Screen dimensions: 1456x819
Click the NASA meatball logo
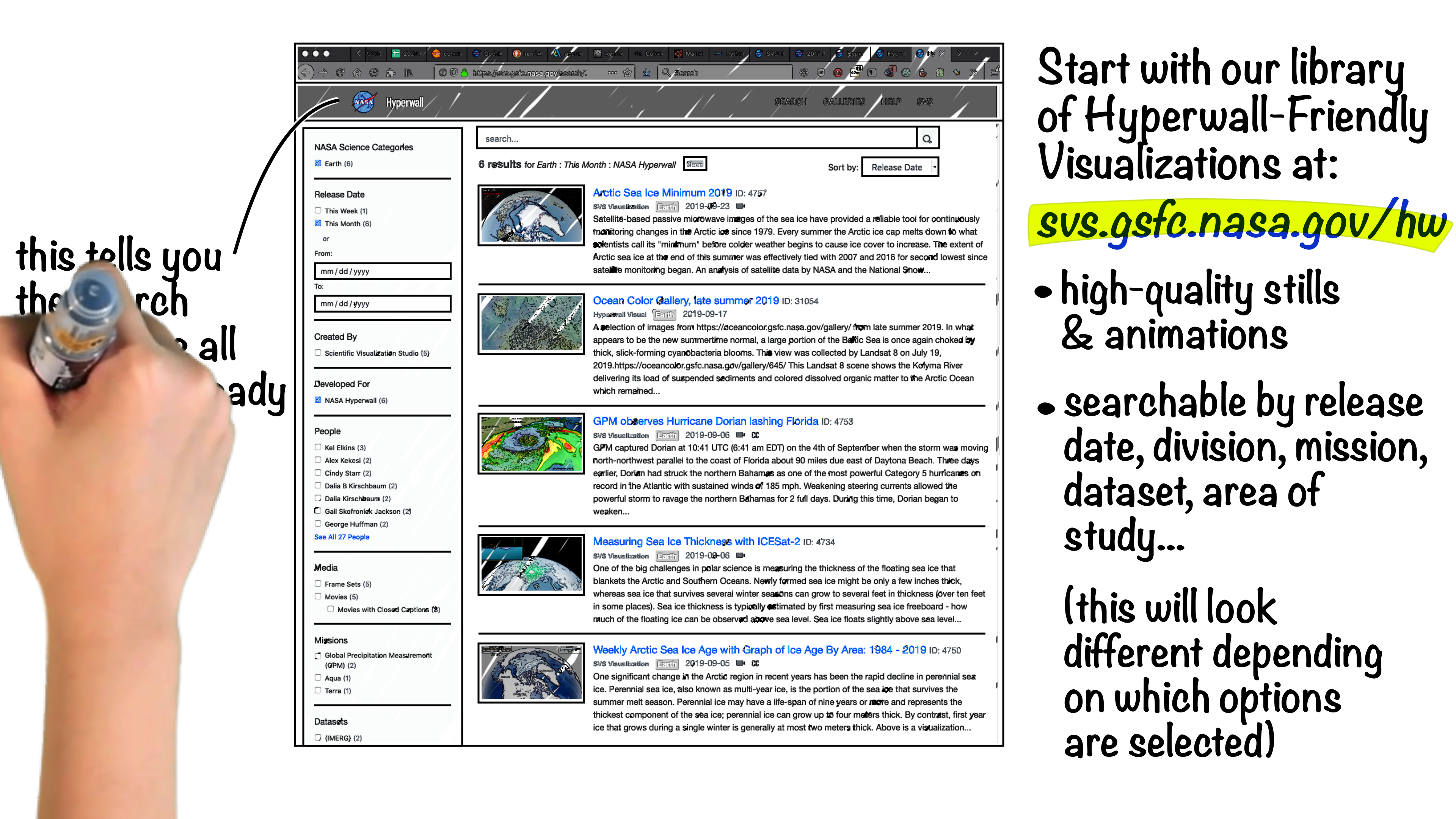click(364, 102)
